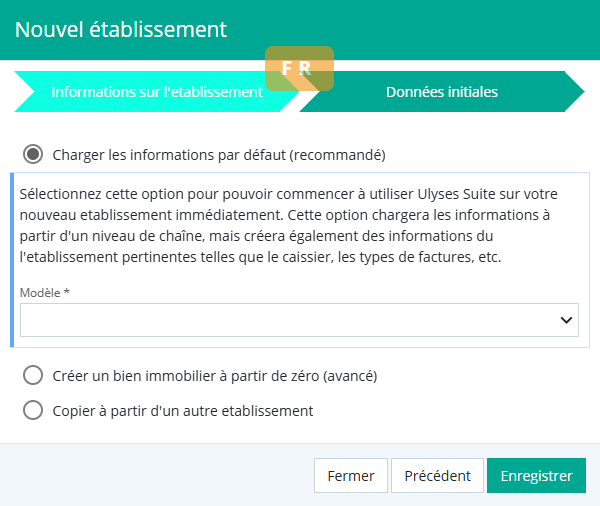Screen dimensions: 600x506
Task: Click the Fermer button
Action: tap(350, 476)
